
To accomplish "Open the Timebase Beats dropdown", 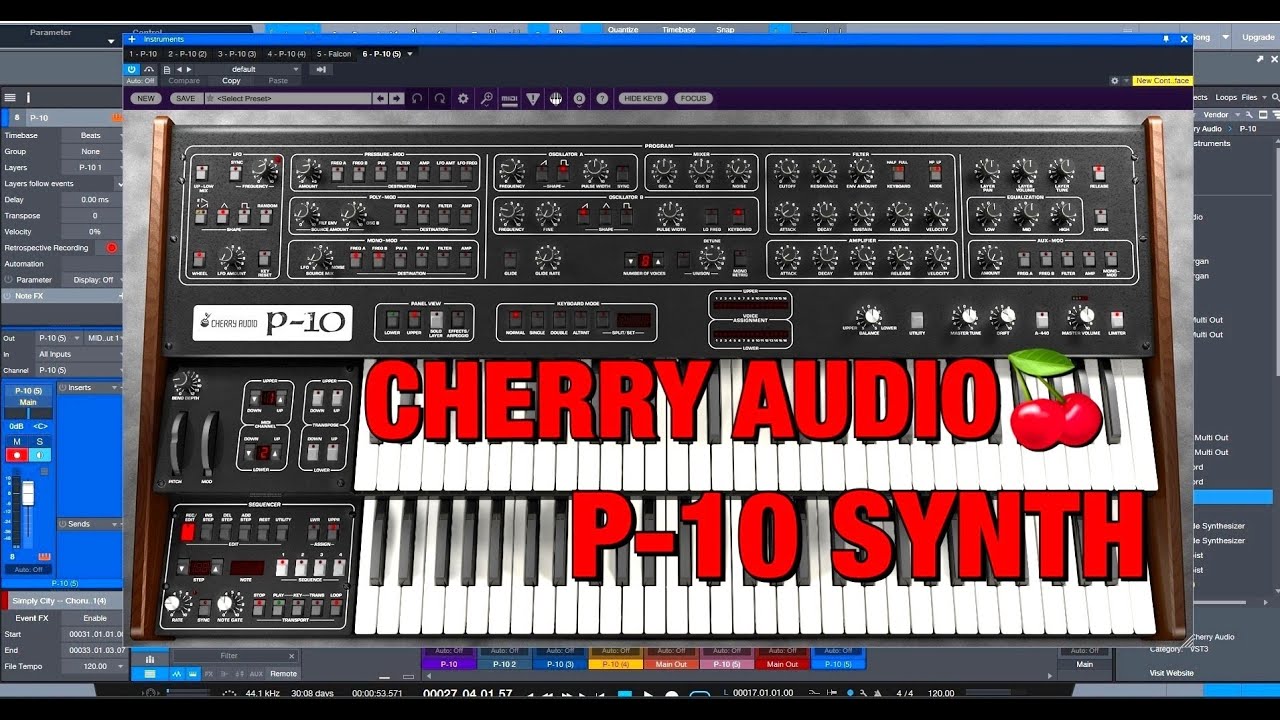I will point(91,135).
